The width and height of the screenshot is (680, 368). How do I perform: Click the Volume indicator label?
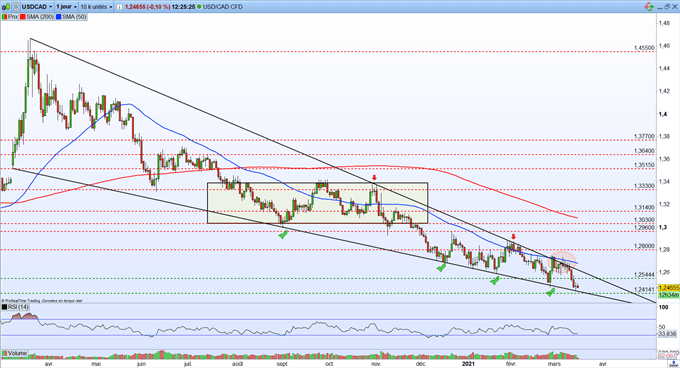(17, 353)
